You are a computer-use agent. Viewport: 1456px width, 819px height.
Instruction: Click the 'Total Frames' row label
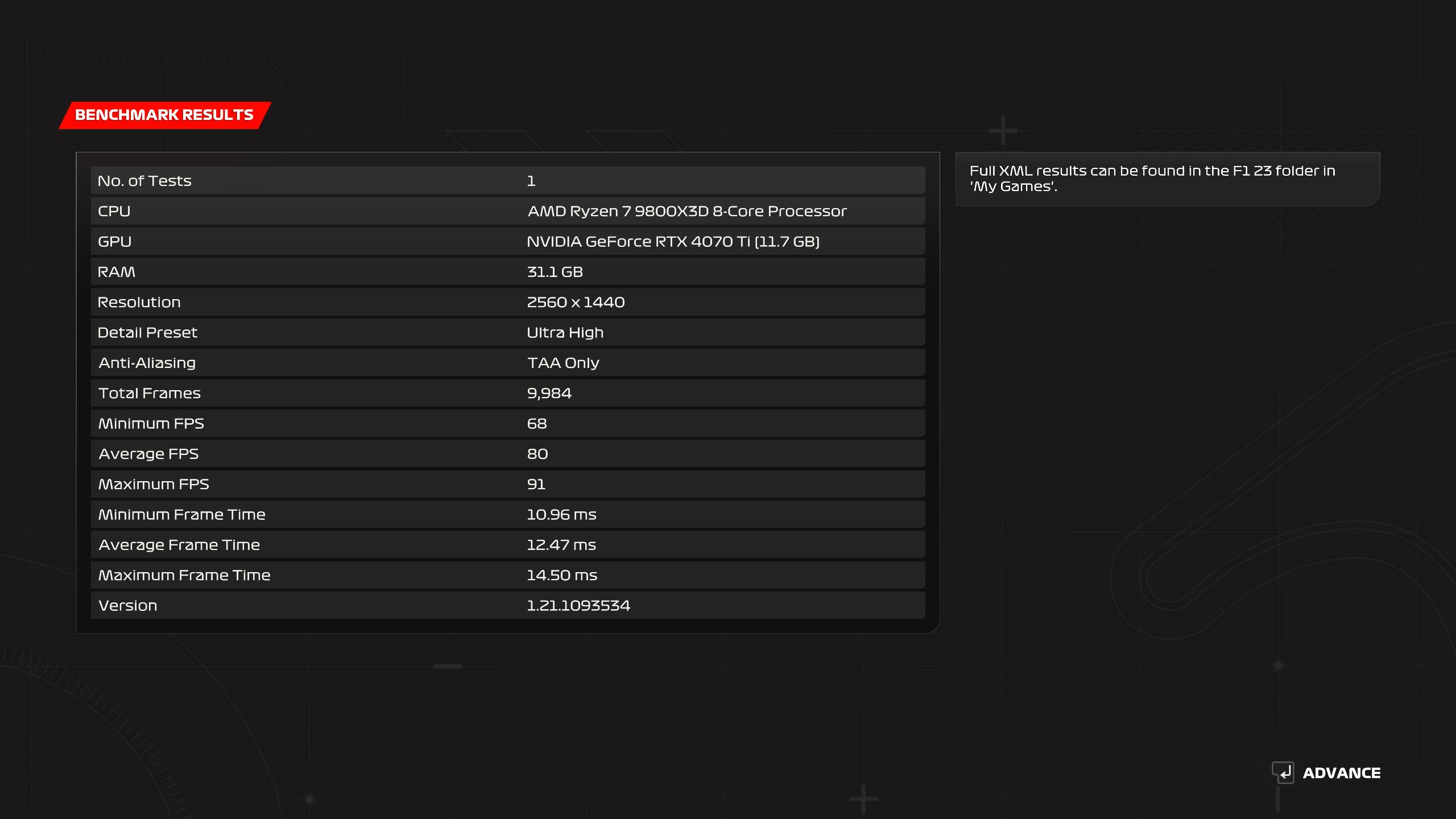point(150,393)
